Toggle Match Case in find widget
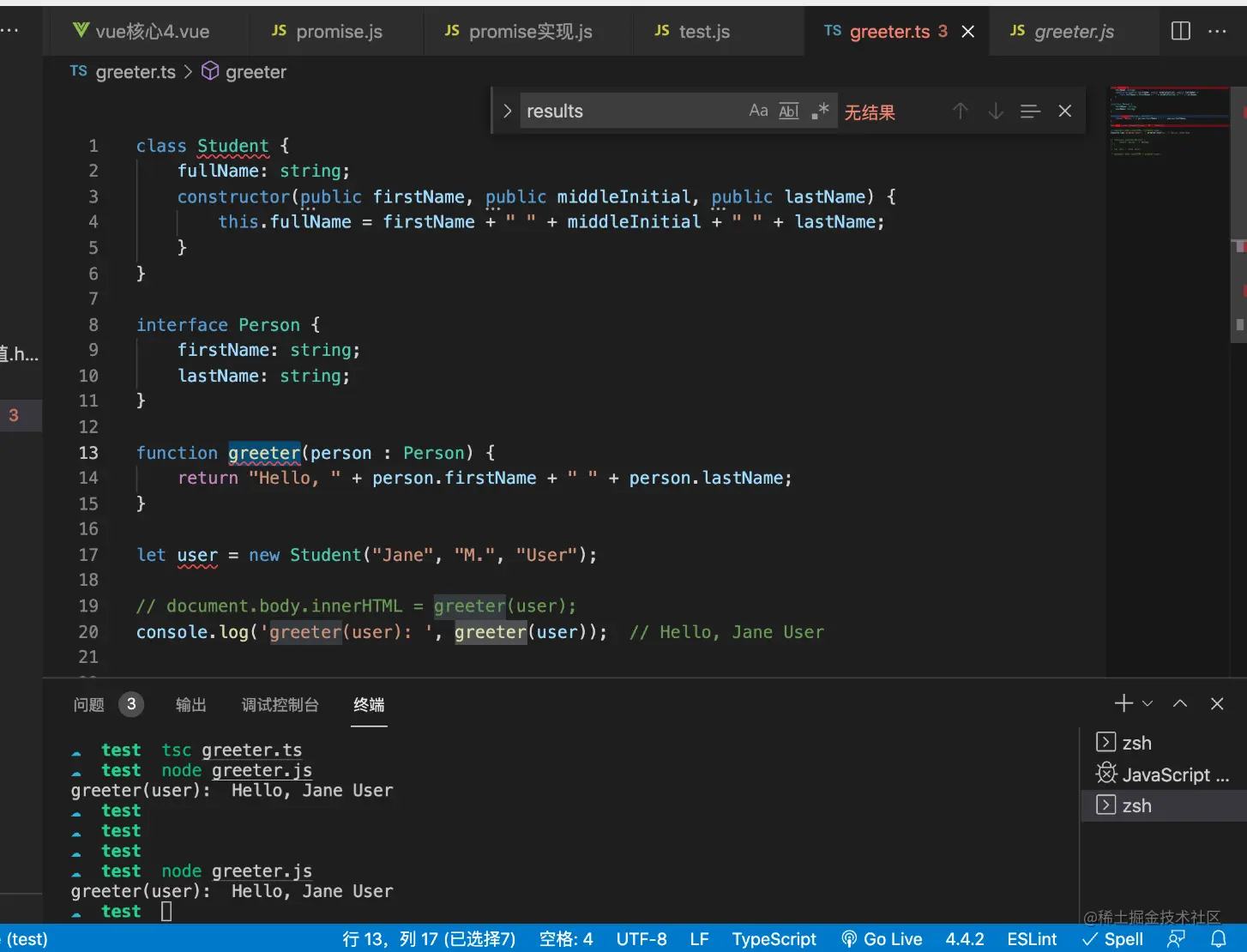The width and height of the screenshot is (1247, 952). [x=758, y=111]
